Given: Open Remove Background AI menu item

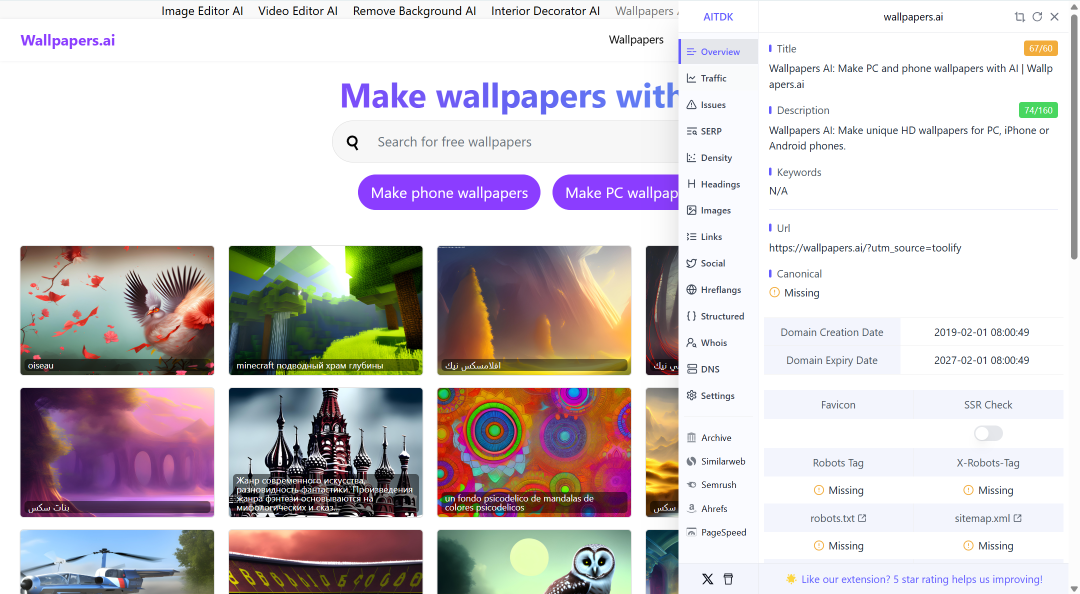Looking at the screenshot, I should 414,11.
